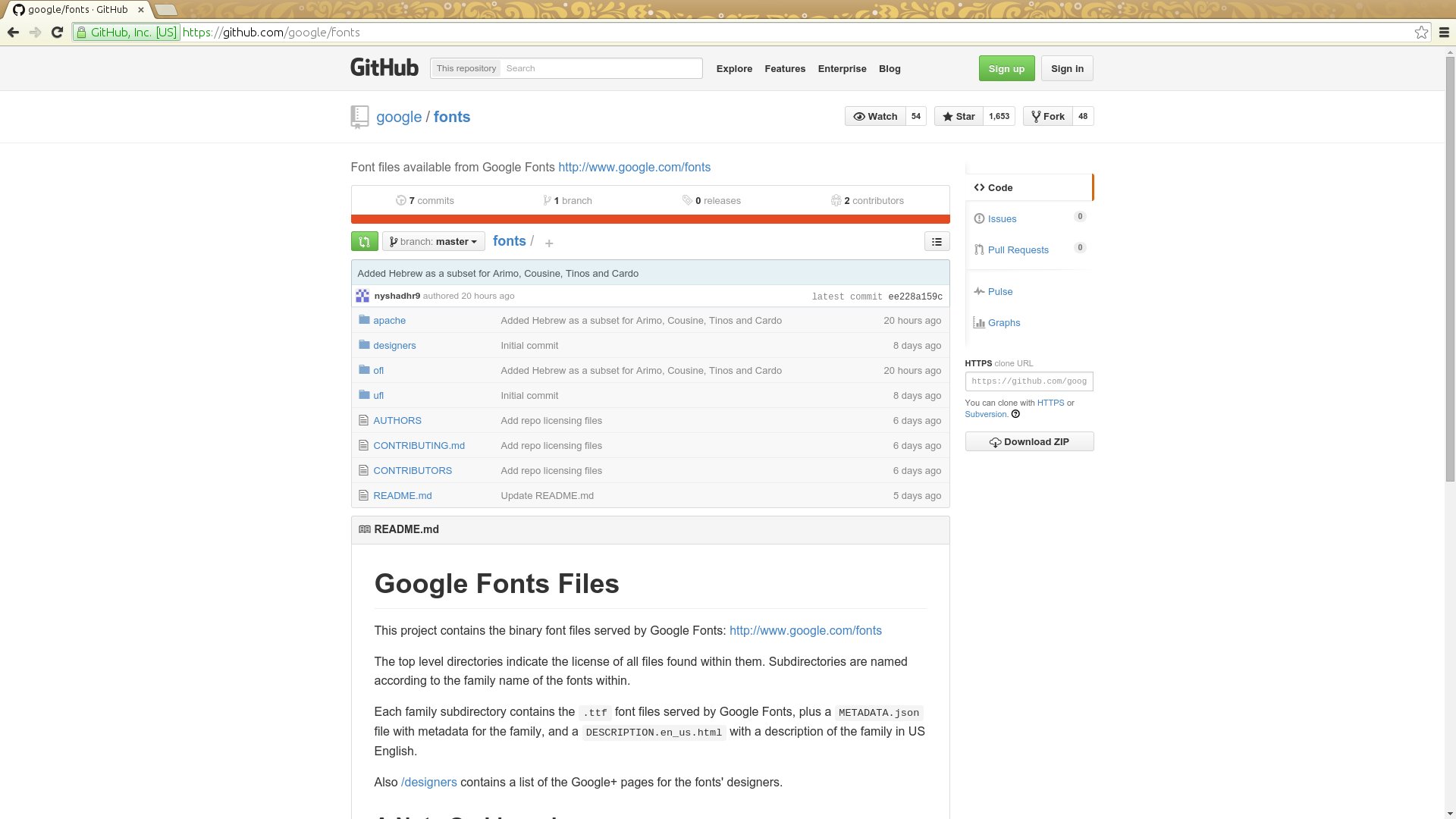This screenshot has width=1456, height=819.
Task: Click the scrollbar down arrow
Action: (x=1450, y=813)
